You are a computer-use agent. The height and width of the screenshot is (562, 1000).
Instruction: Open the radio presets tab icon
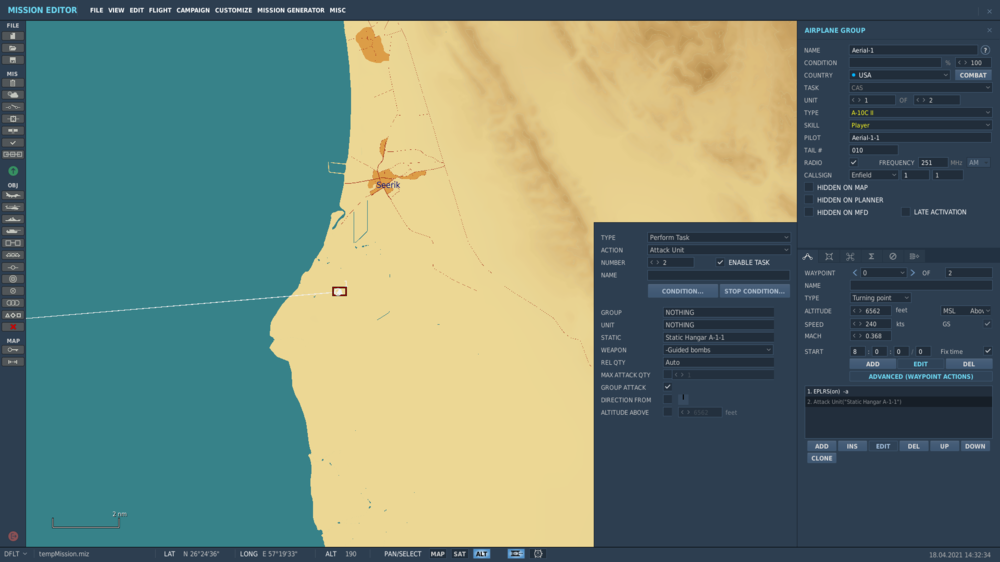914,256
